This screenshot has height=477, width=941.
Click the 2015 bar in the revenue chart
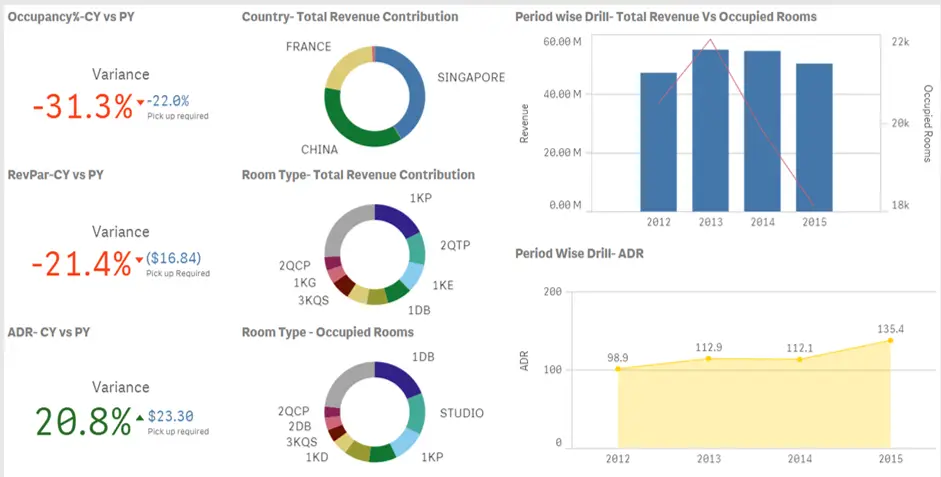(x=814, y=137)
